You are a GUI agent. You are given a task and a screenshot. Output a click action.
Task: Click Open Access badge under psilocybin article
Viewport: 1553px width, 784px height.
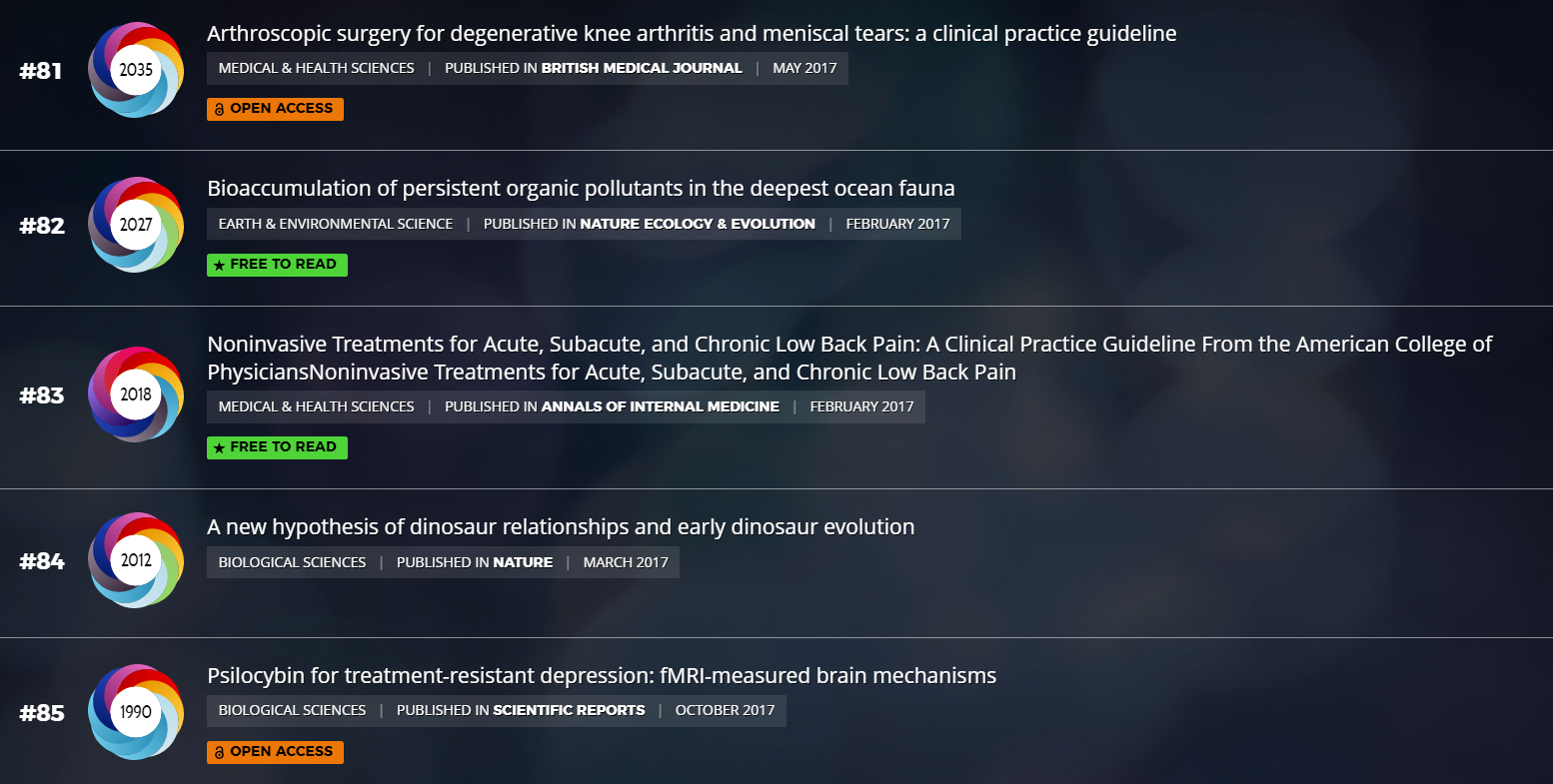(275, 752)
